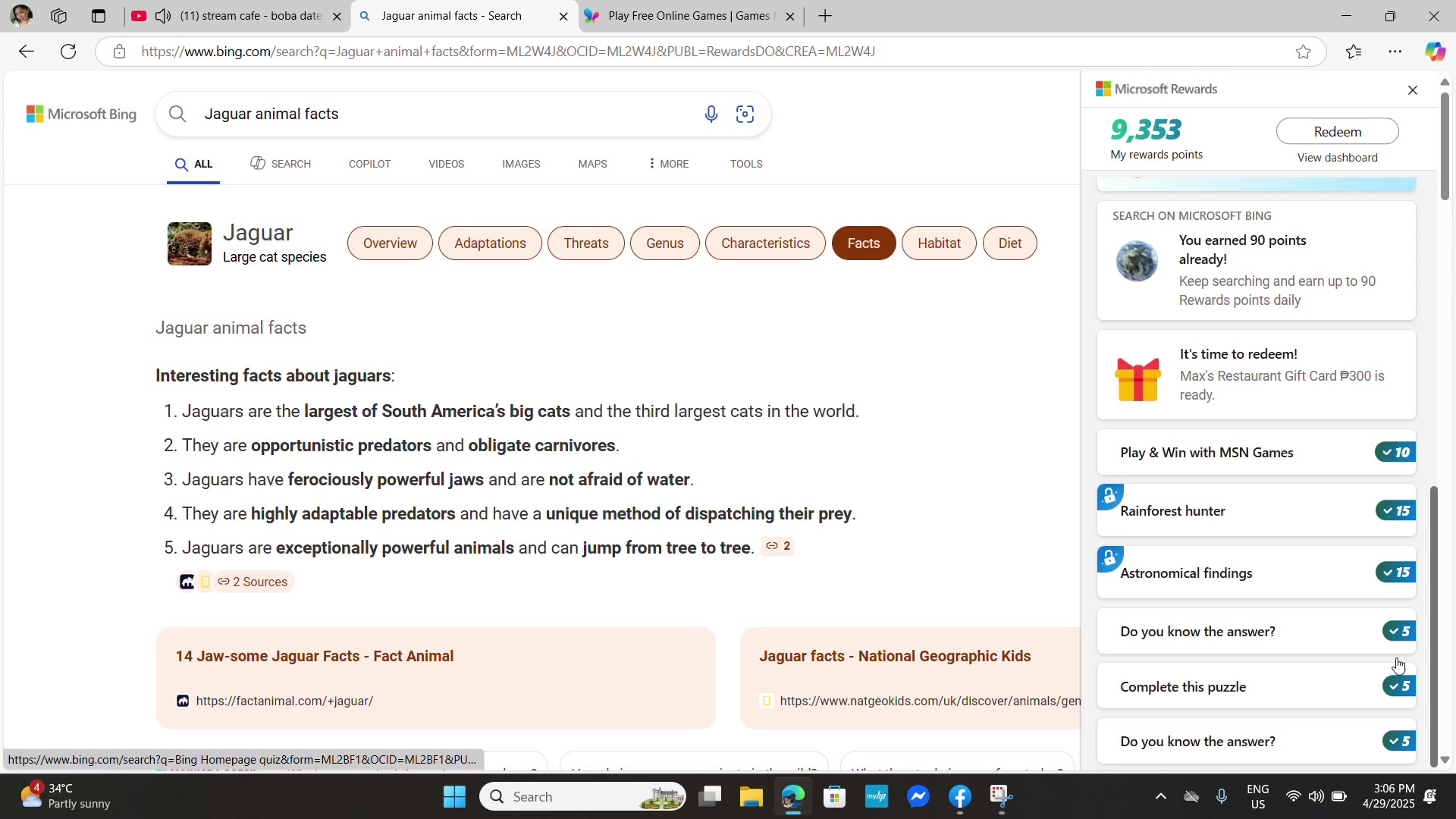Click the Rewards panel scrollbar thumb
The image size is (1456, 819).
1433,626
